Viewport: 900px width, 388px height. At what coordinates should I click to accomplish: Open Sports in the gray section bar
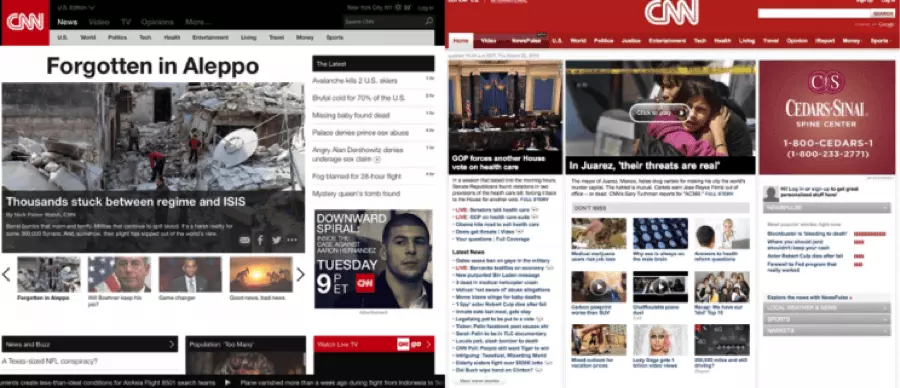(x=335, y=37)
